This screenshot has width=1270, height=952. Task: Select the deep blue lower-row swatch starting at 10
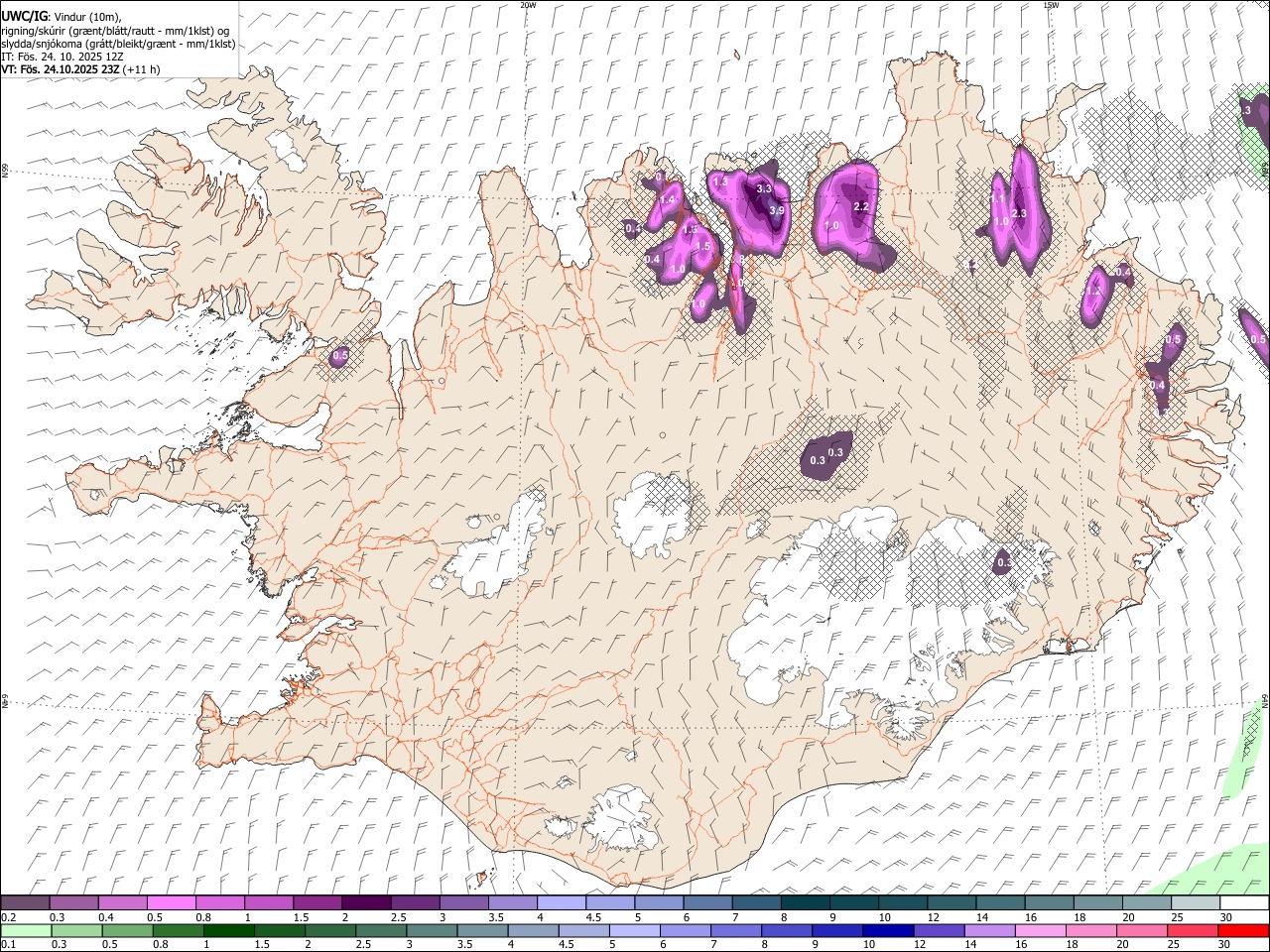point(888,930)
